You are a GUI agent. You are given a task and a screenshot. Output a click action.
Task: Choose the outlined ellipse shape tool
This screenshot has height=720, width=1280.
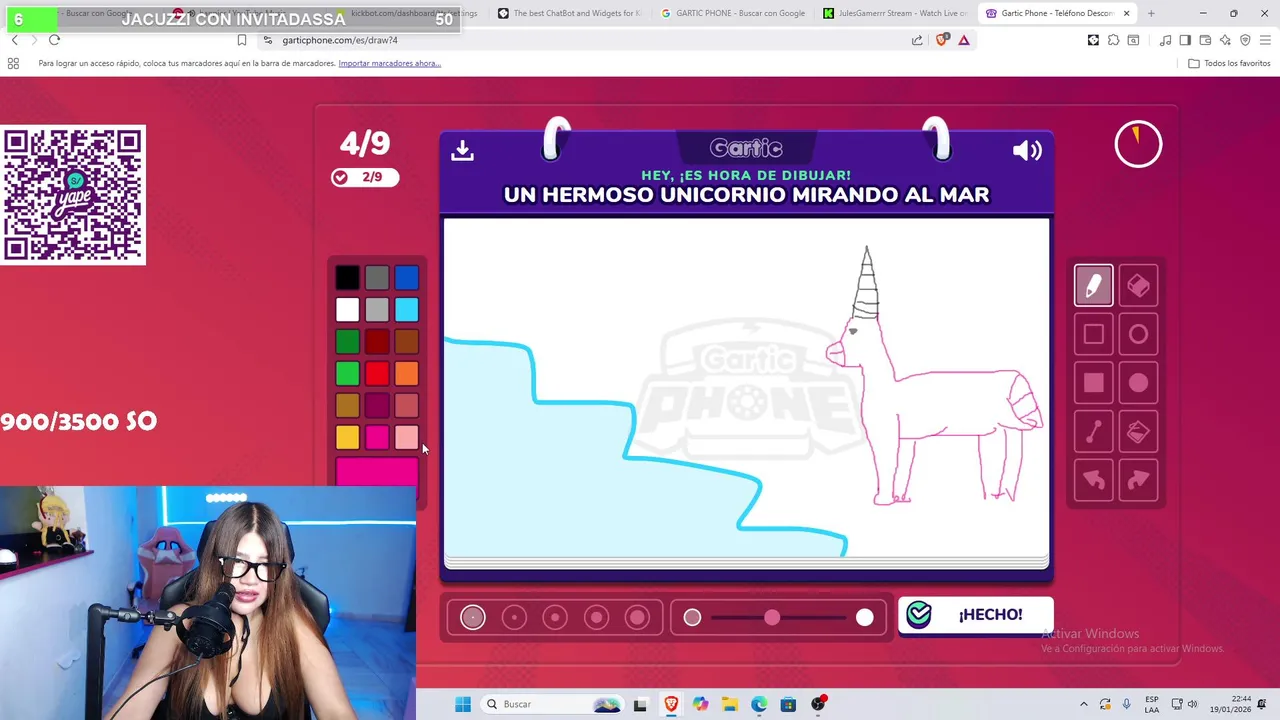1138,334
